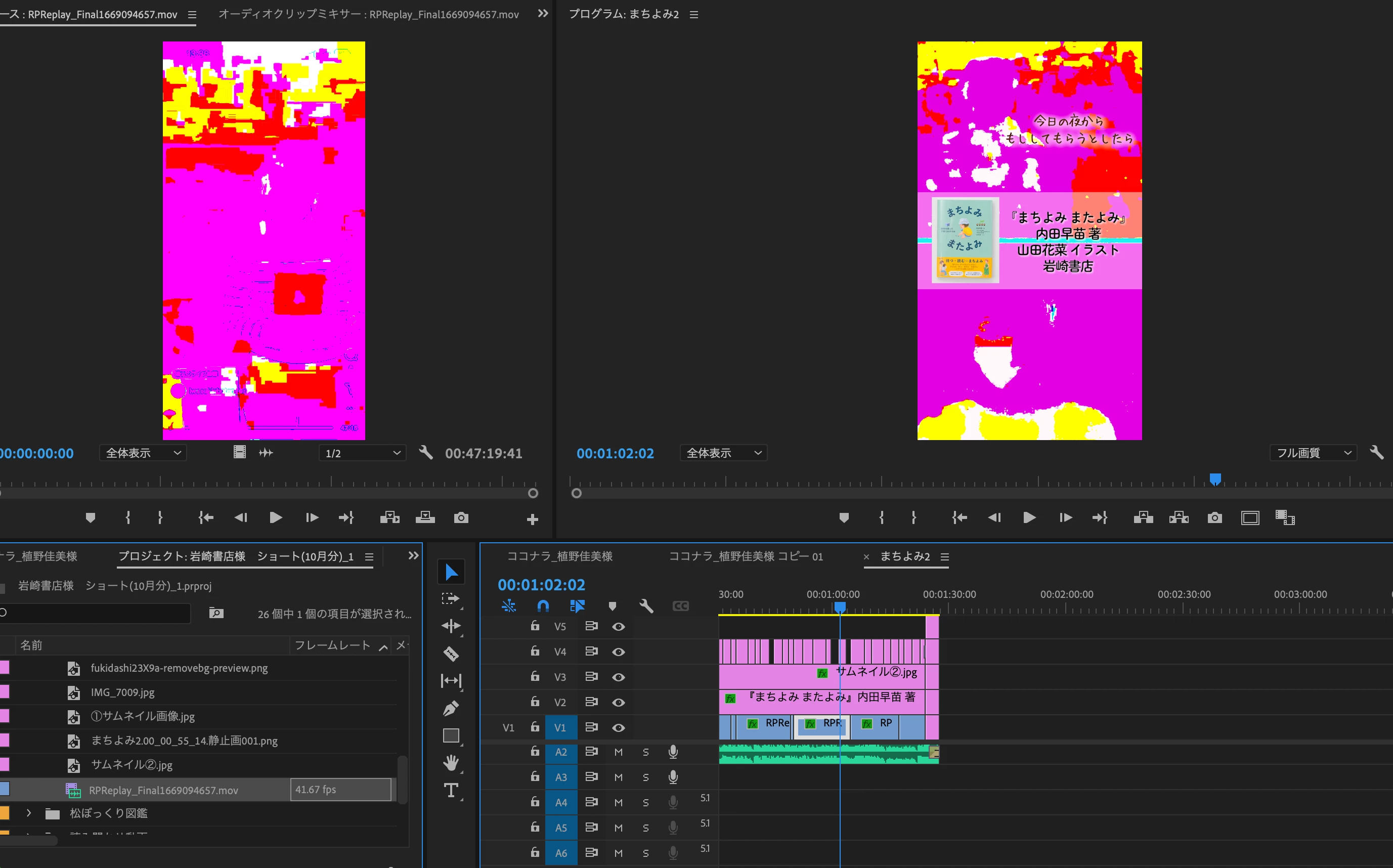Toggle track lock on V2

click(535, 702)
